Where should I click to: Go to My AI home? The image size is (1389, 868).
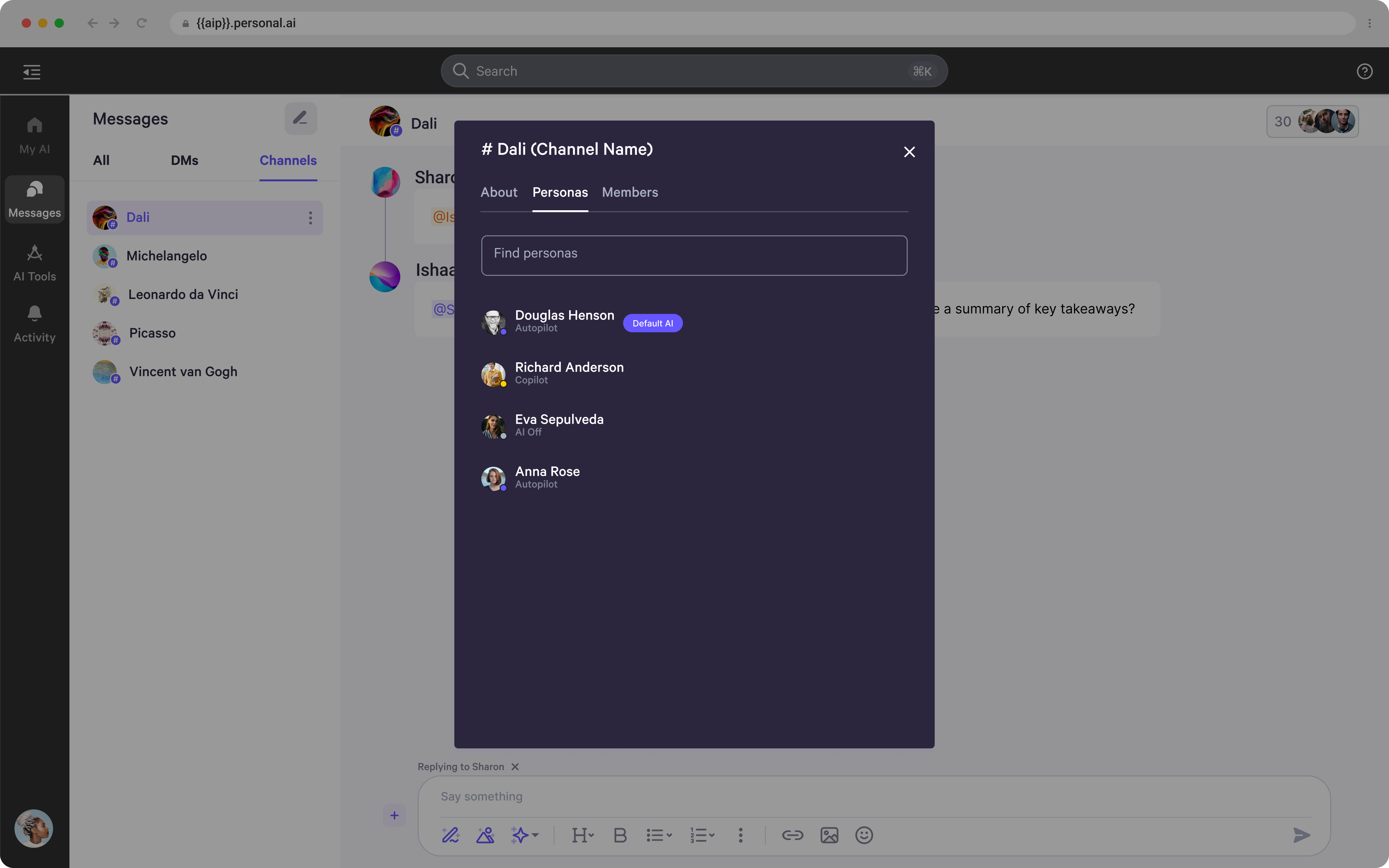coord(34,134)
